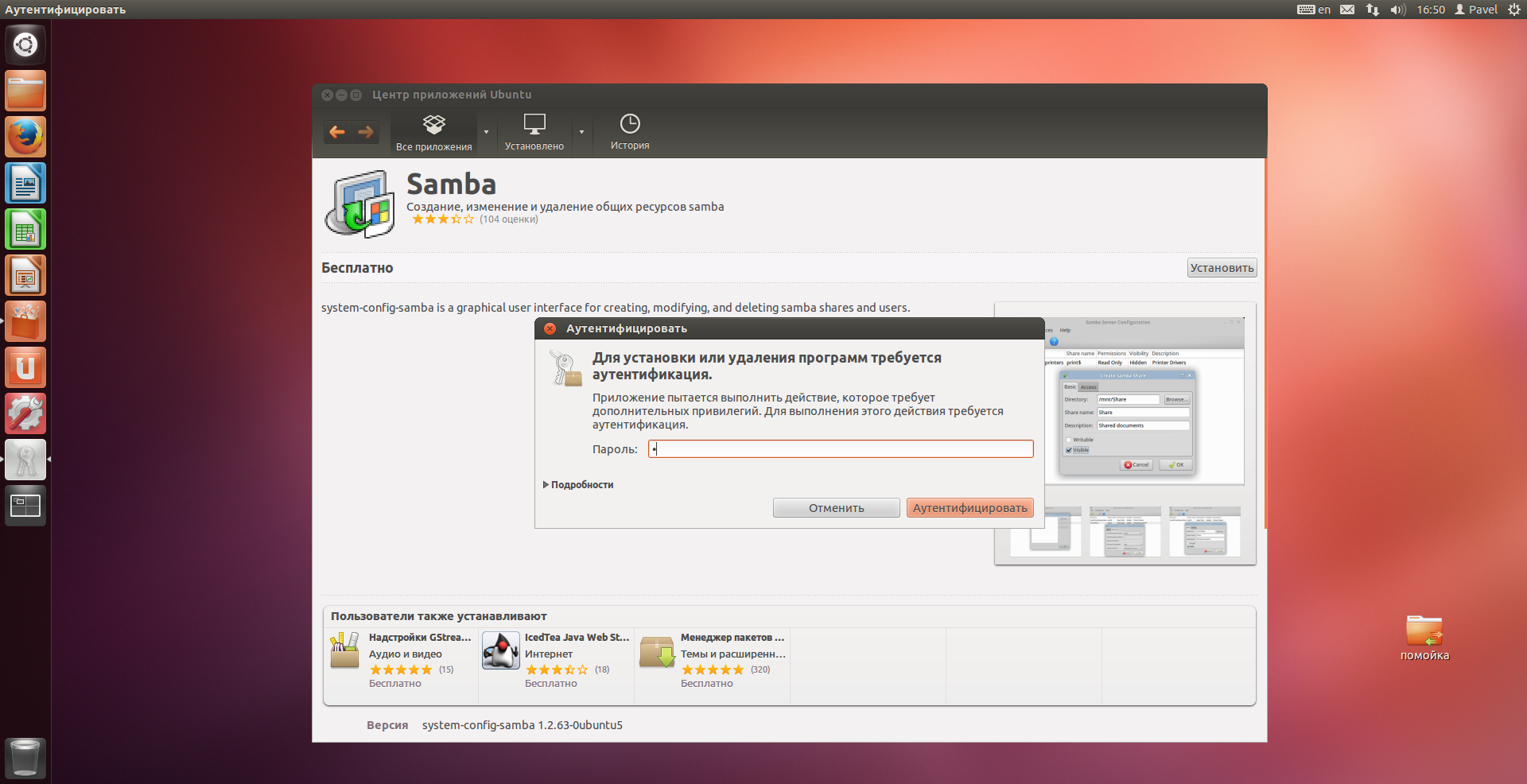Open Ubuntu Software Center launcher icon

tap(25, 321)
